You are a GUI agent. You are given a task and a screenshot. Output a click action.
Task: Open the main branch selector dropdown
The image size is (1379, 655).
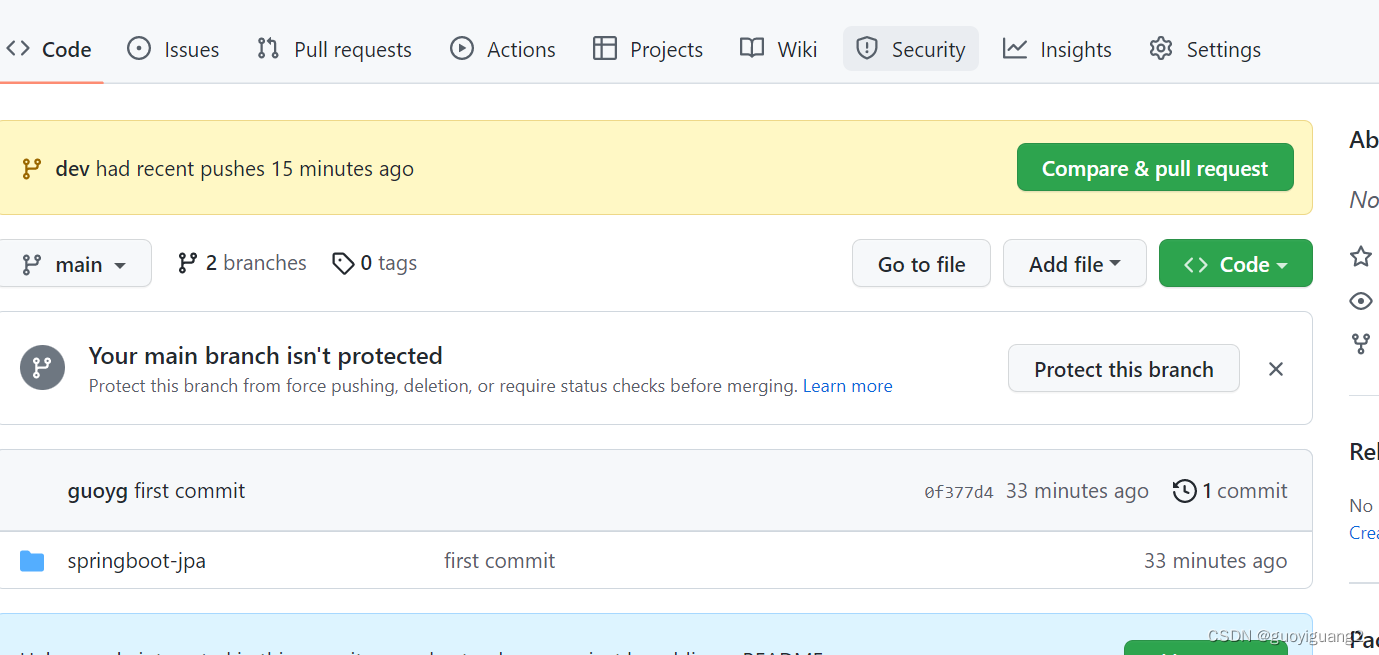click(x=75, y=264)
